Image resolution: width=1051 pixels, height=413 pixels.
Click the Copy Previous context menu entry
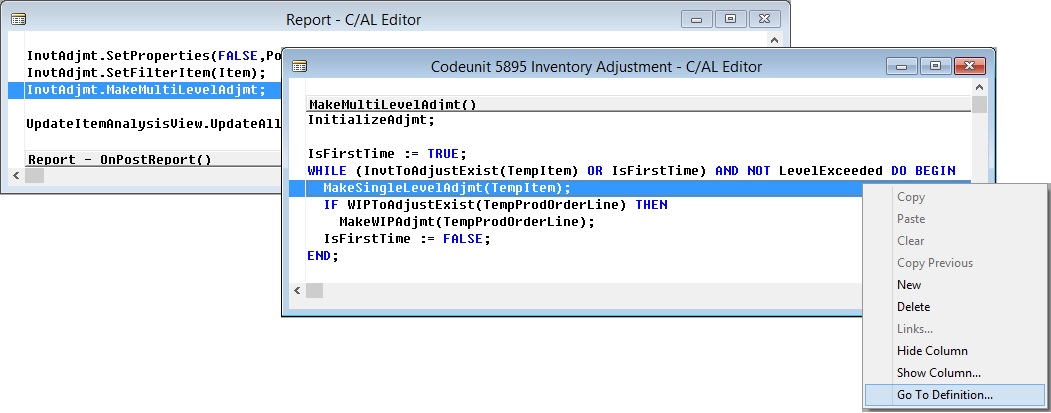point(934,263)
